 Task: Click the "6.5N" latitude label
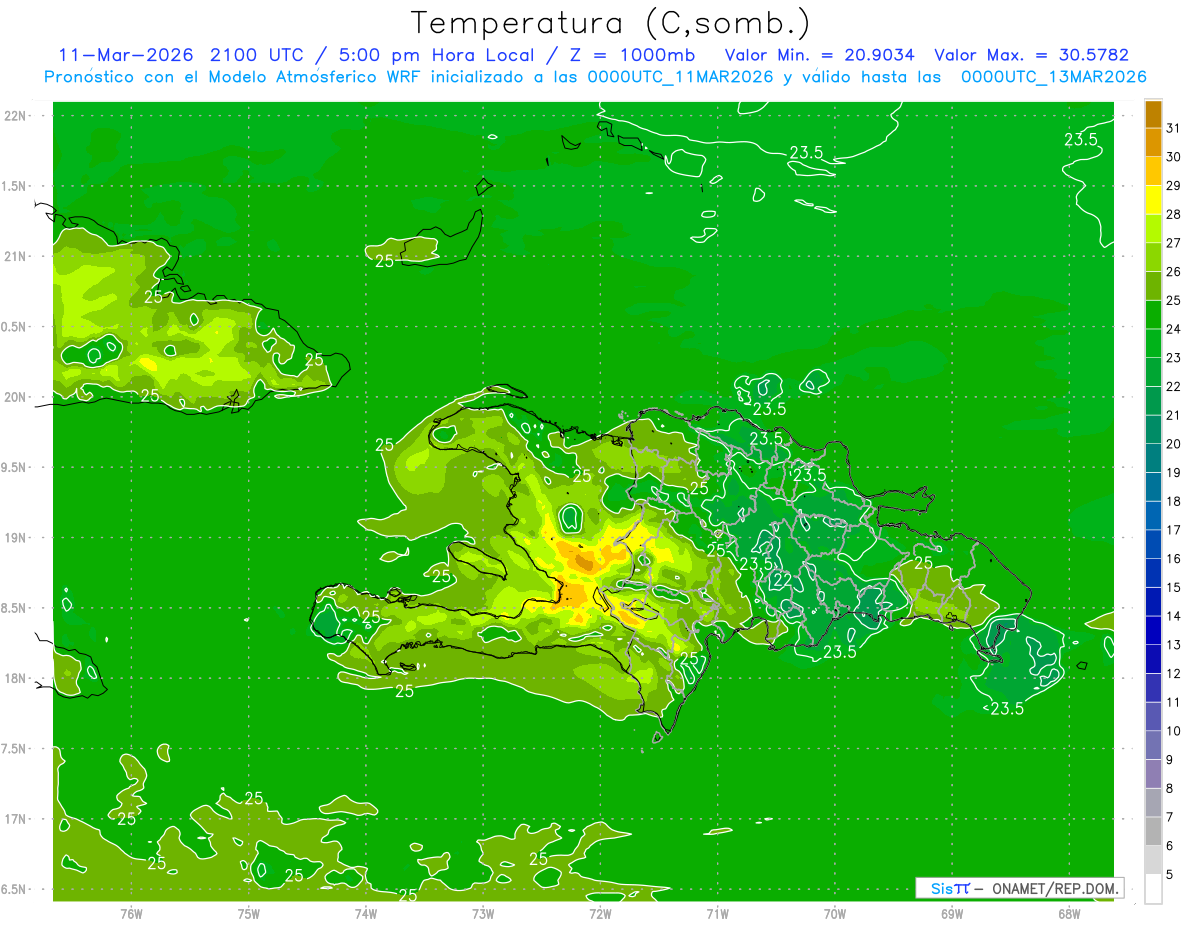(x=15, y=889)
